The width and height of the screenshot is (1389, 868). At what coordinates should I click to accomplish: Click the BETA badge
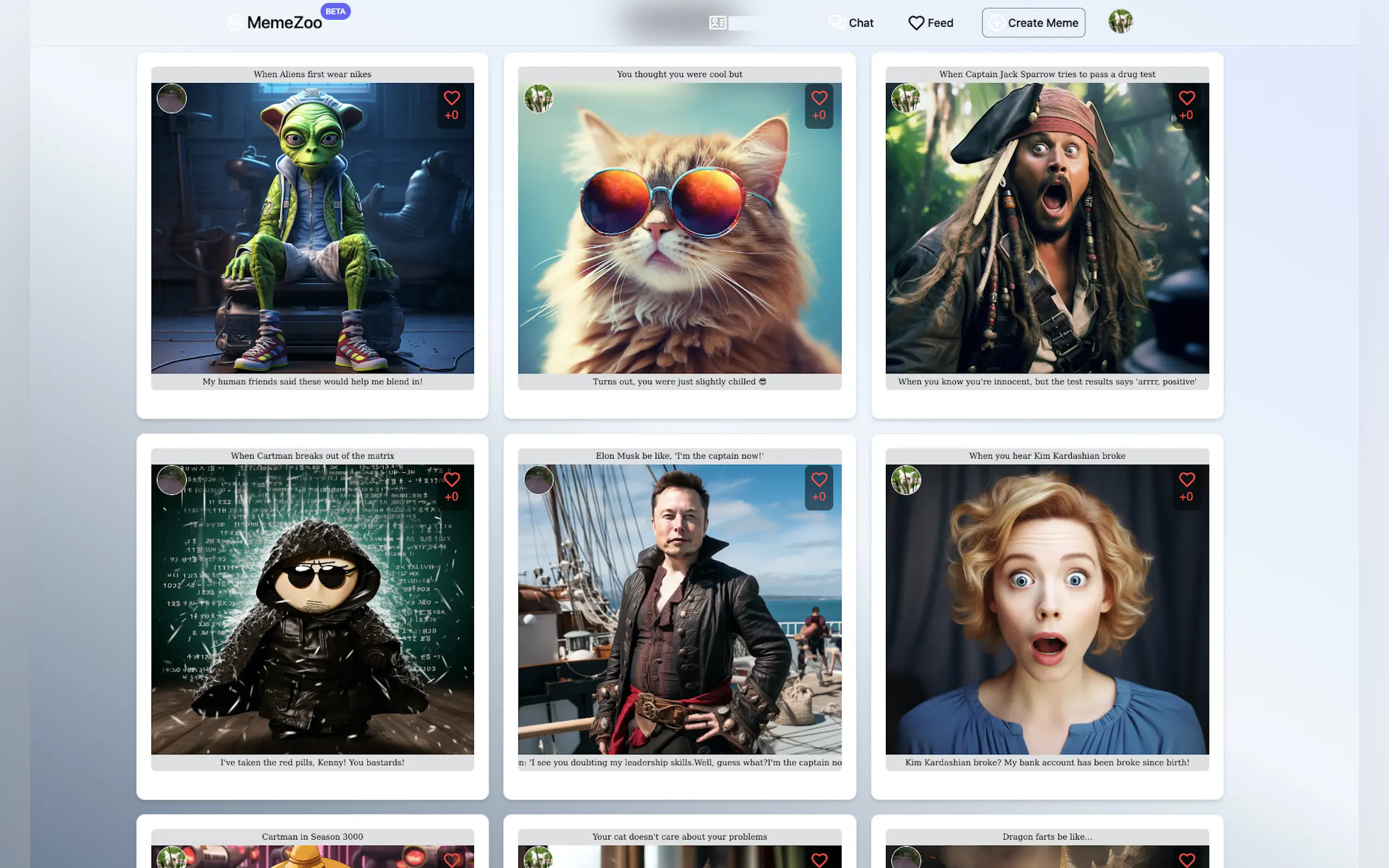(335, 11)
